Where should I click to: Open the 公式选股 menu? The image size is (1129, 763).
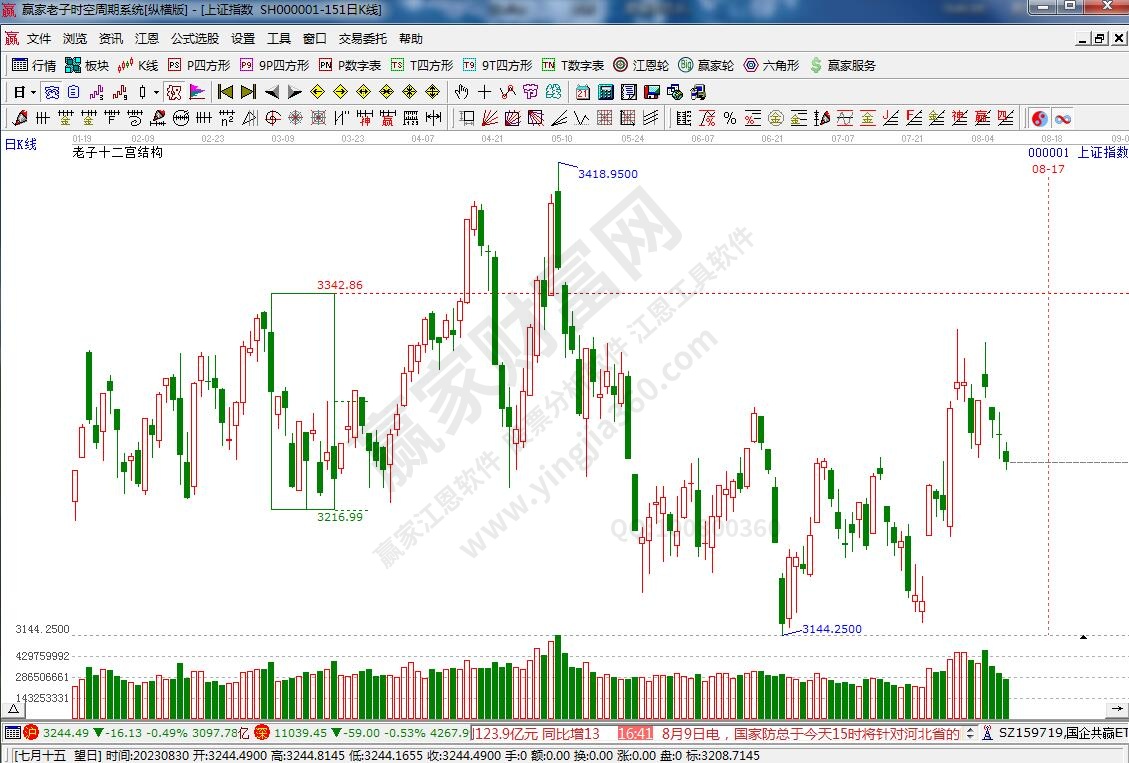[194, 39]
